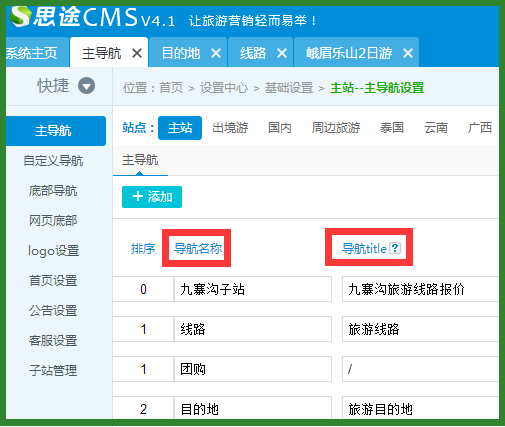The image size is (505, 427).
Task: Open 客服设置 in the sidebar
Action: (x=53, y=341)
